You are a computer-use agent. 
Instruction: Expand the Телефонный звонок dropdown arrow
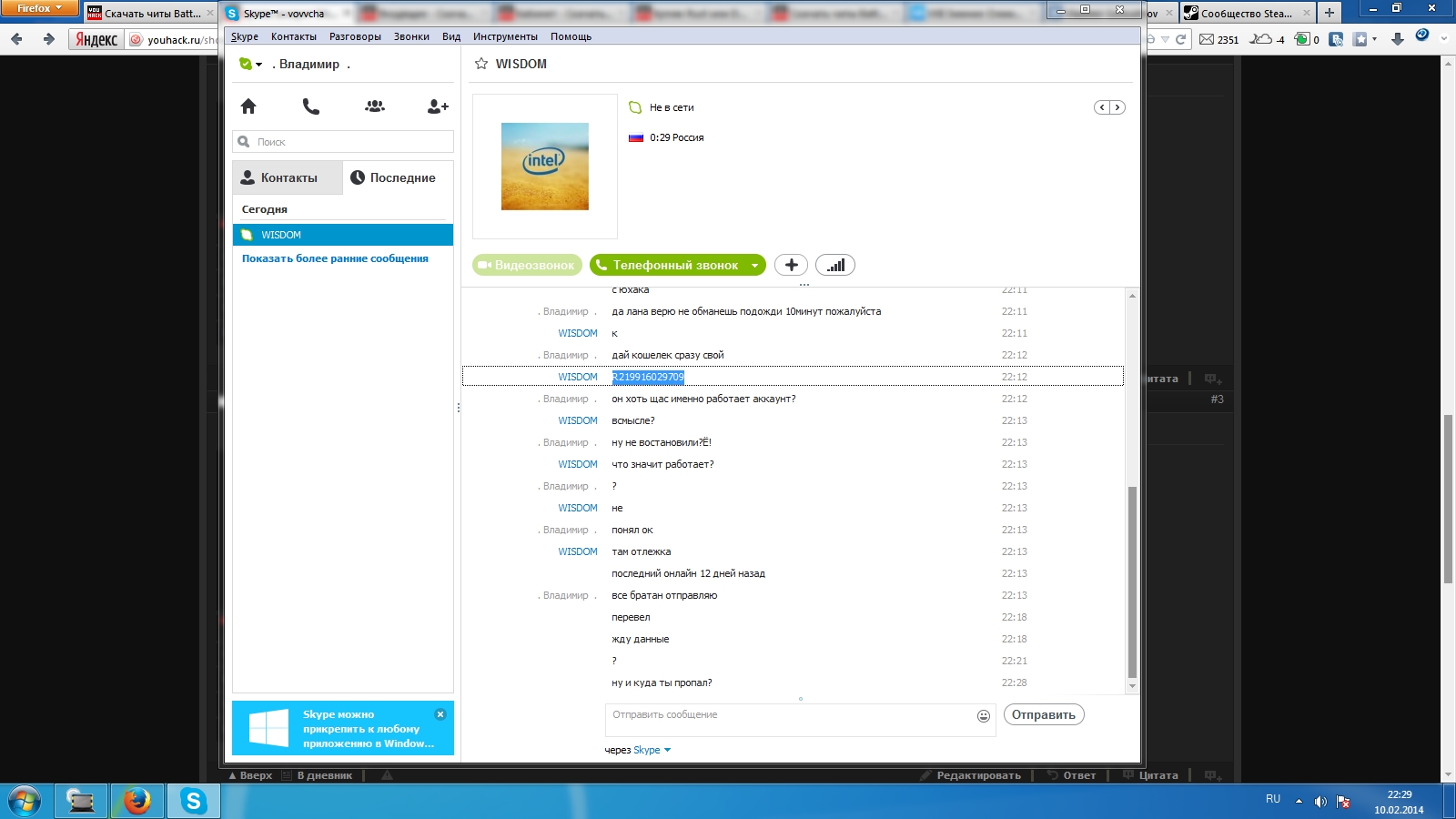[754, 266]
